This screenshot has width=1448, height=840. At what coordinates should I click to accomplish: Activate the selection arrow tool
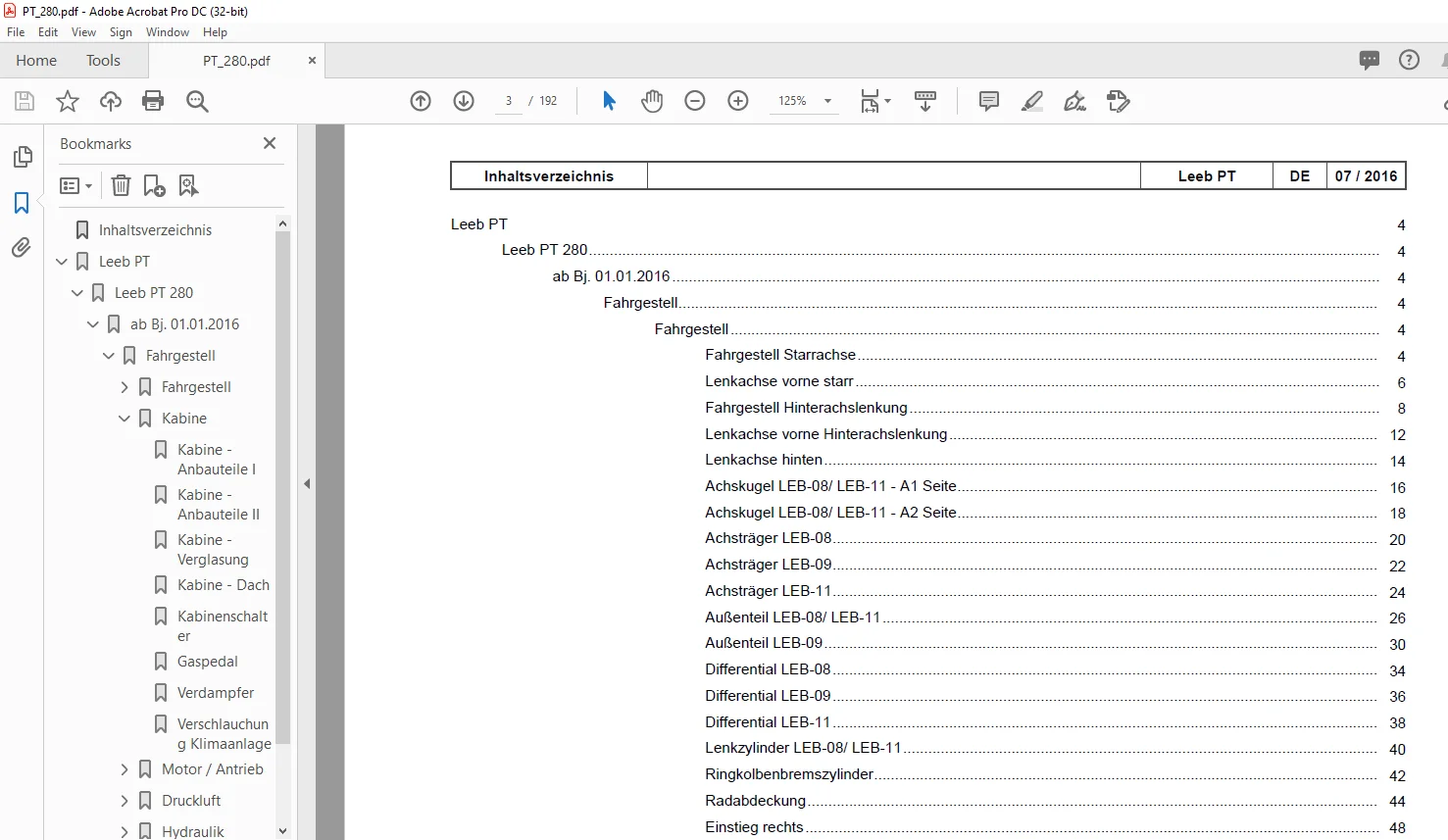click(609, 101)
